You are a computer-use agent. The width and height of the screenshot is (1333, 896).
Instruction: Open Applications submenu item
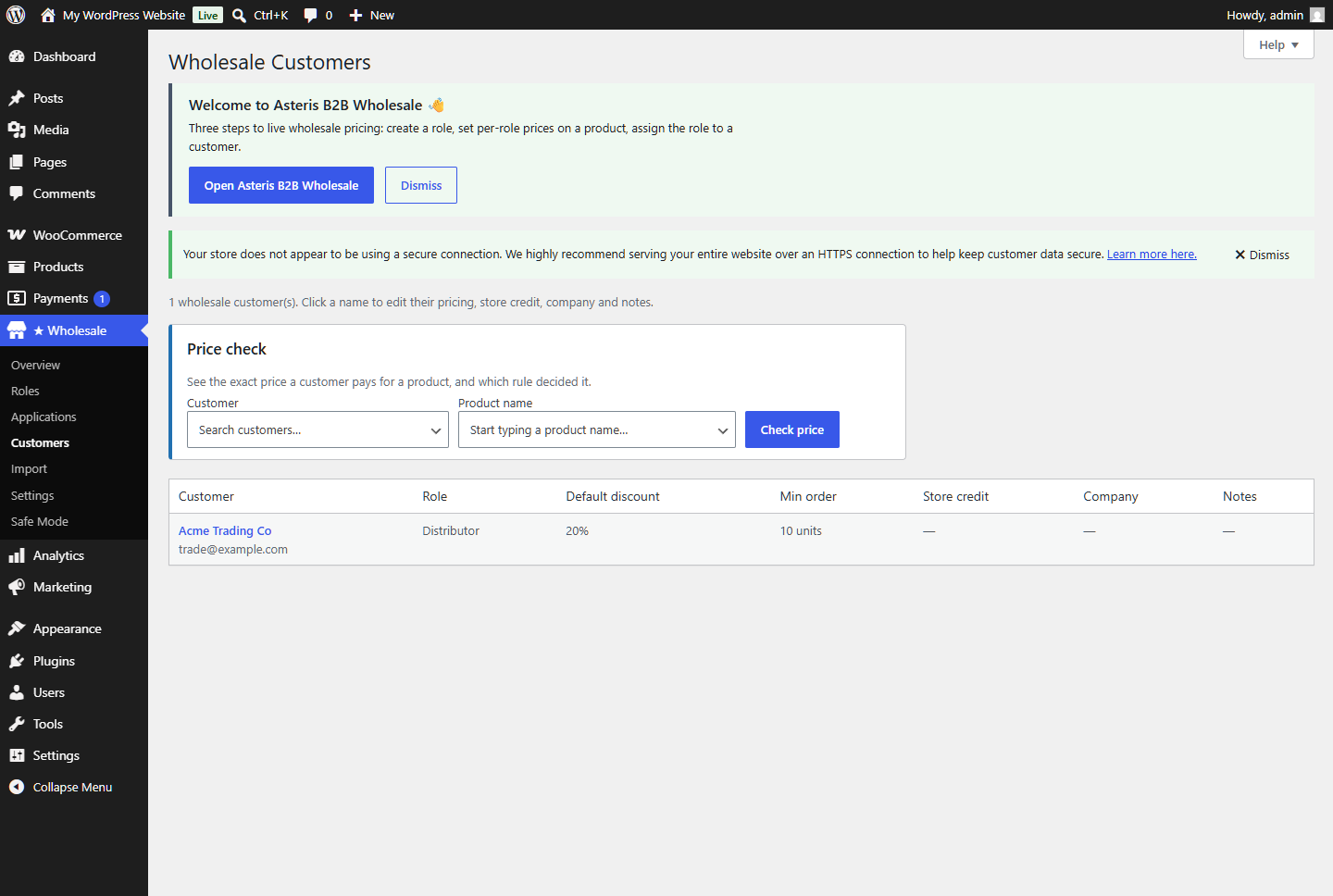44,417
